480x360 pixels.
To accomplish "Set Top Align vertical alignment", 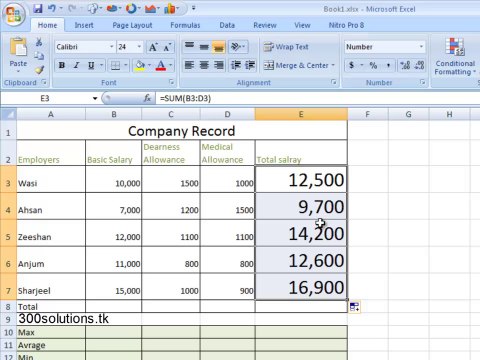I will tap(189, 47).
